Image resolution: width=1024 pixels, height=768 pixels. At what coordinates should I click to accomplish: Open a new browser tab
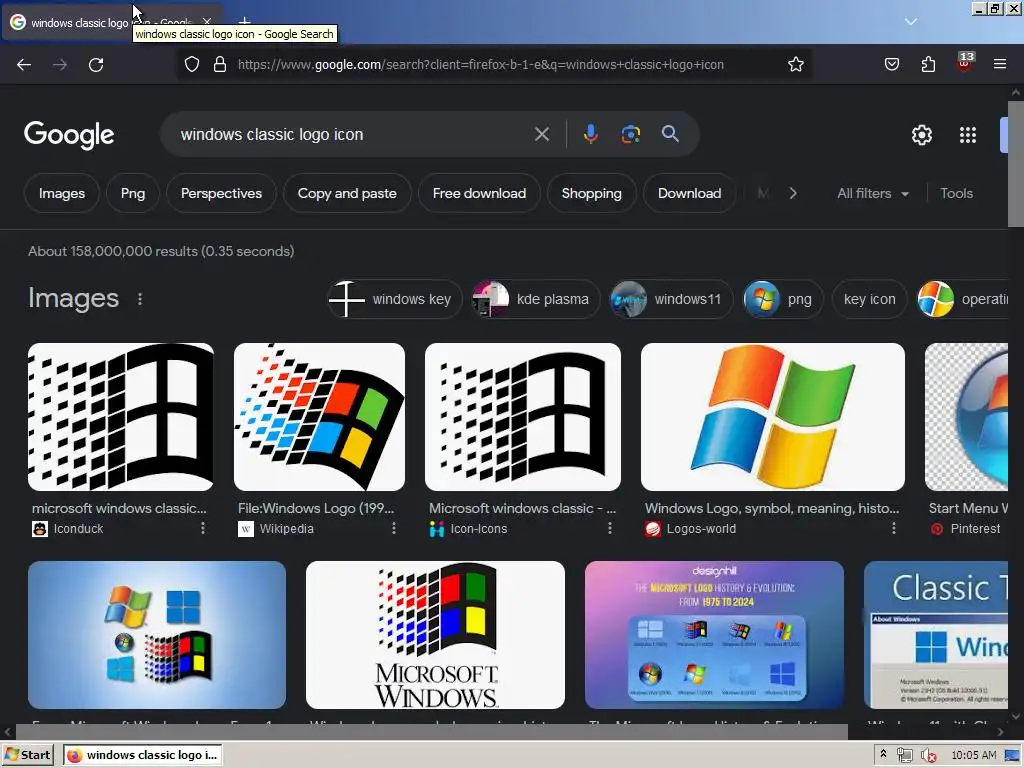(244, 22)
